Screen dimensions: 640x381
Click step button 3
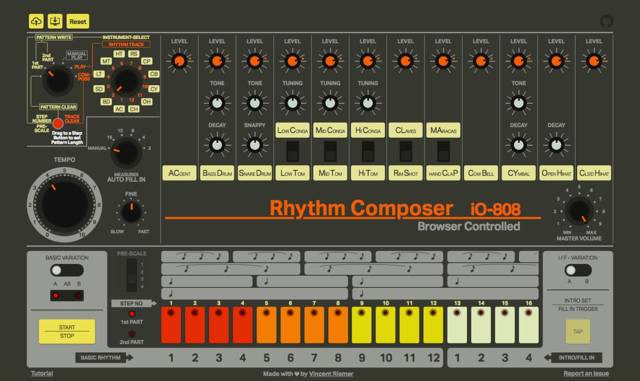[x=219, y=325]
